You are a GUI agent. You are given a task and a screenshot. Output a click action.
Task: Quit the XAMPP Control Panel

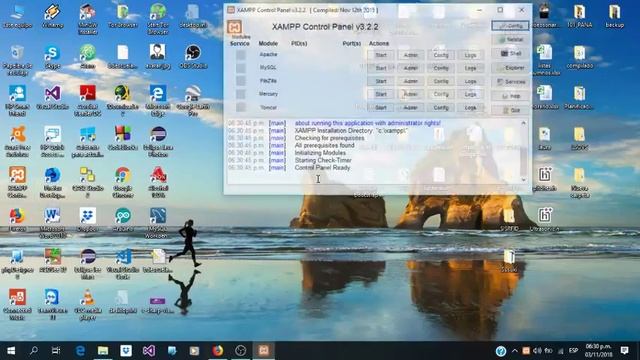(x=510, y=110)
